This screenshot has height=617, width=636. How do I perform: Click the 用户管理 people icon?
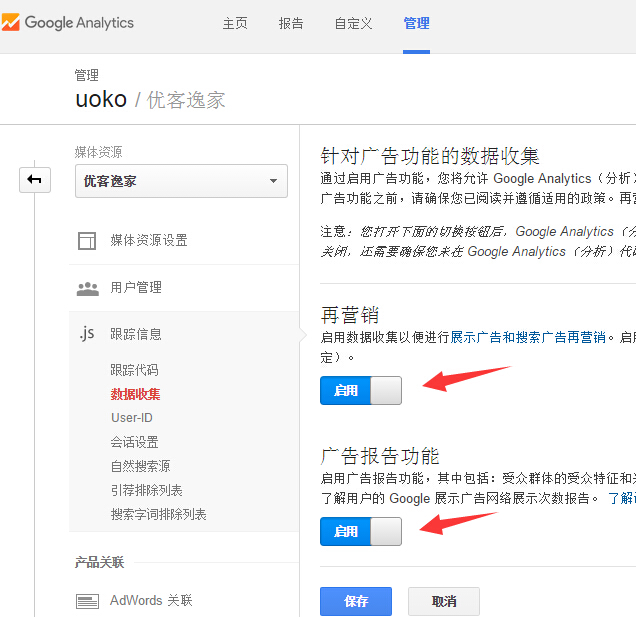88,288
